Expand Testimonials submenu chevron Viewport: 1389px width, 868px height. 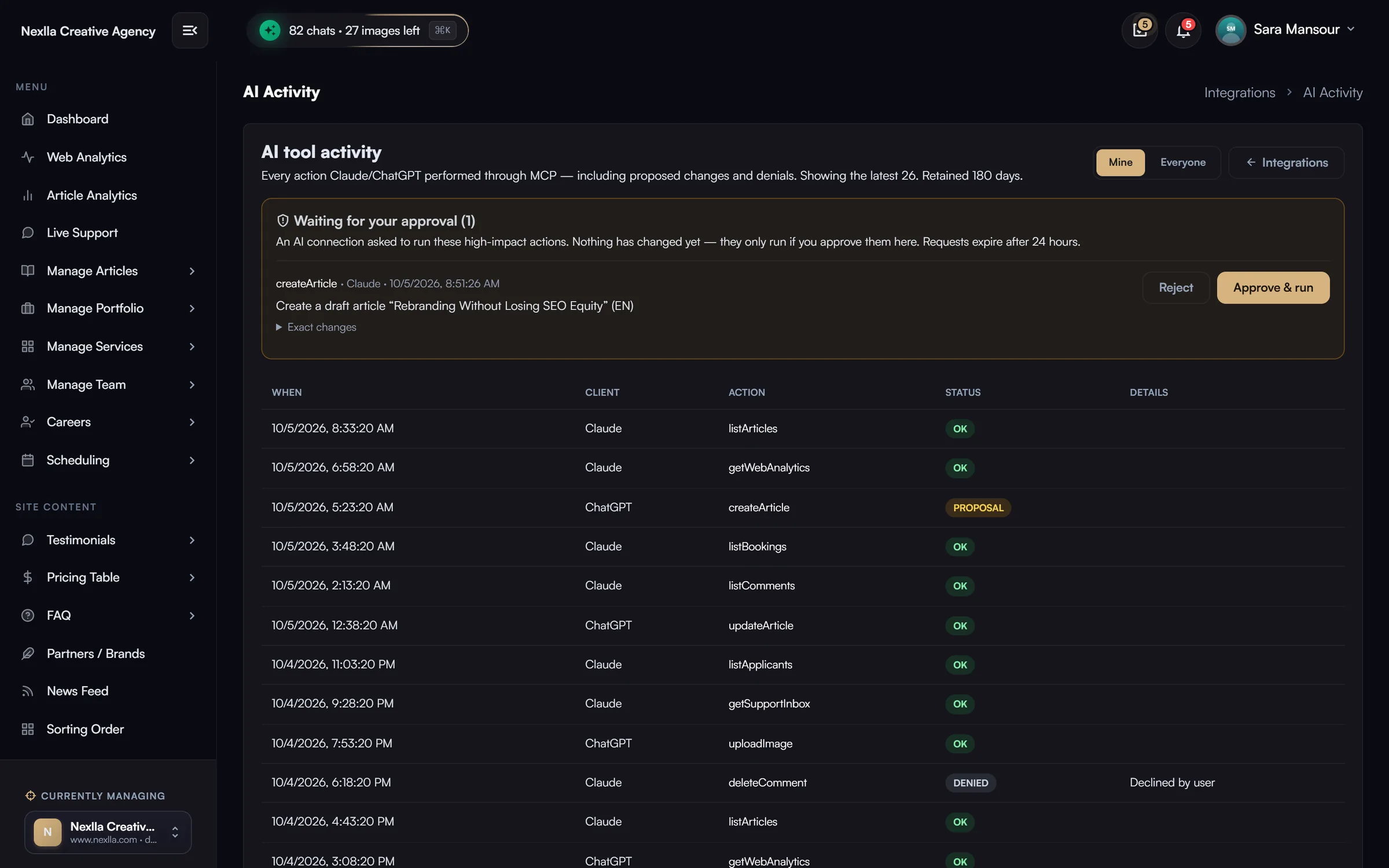click(x=192, y=540)
